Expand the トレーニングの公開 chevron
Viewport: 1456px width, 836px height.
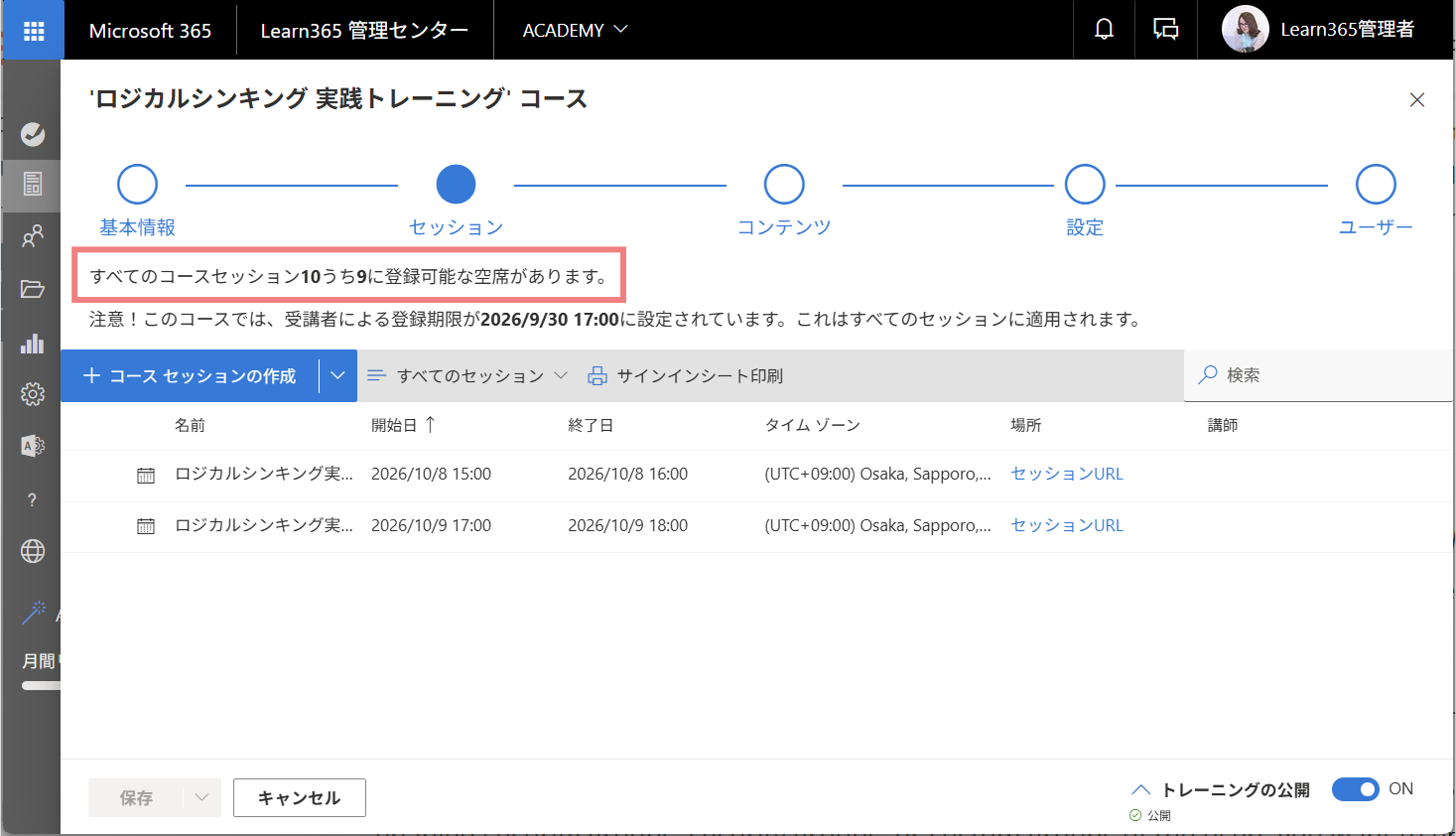click(x=1141, y=789)
